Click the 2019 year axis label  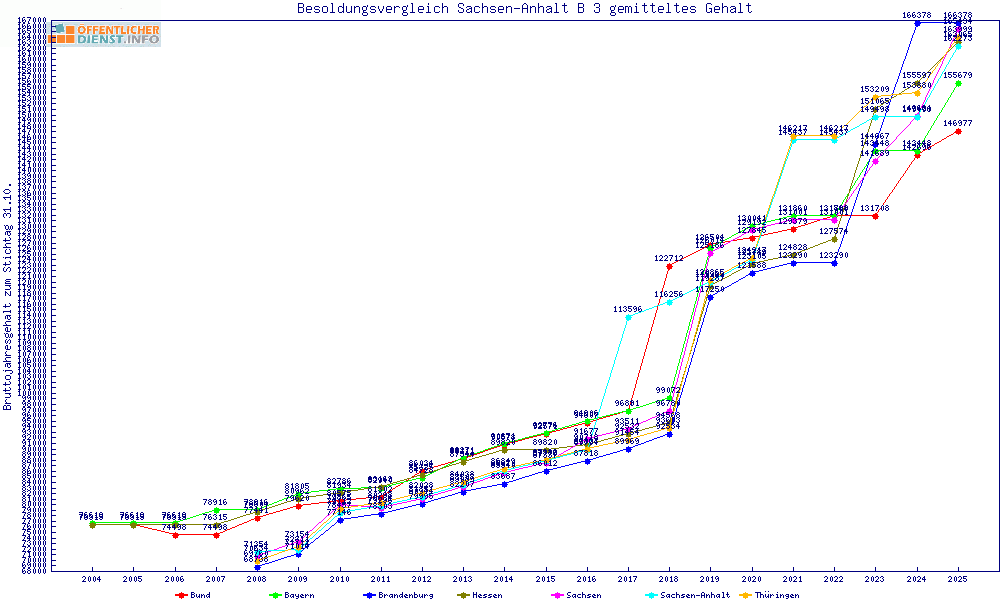pos(710,579)
